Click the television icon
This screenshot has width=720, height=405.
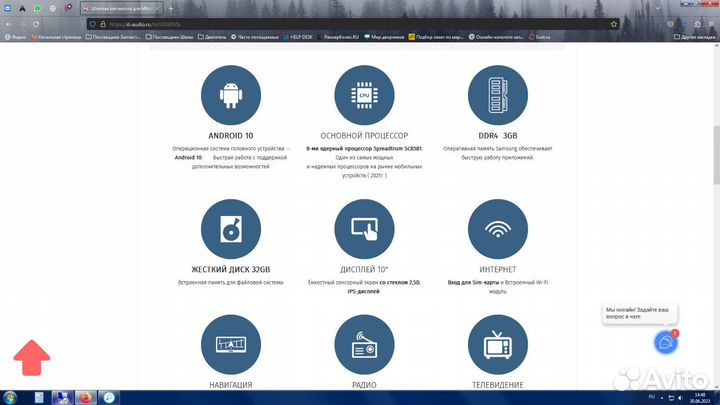point(497,345)
